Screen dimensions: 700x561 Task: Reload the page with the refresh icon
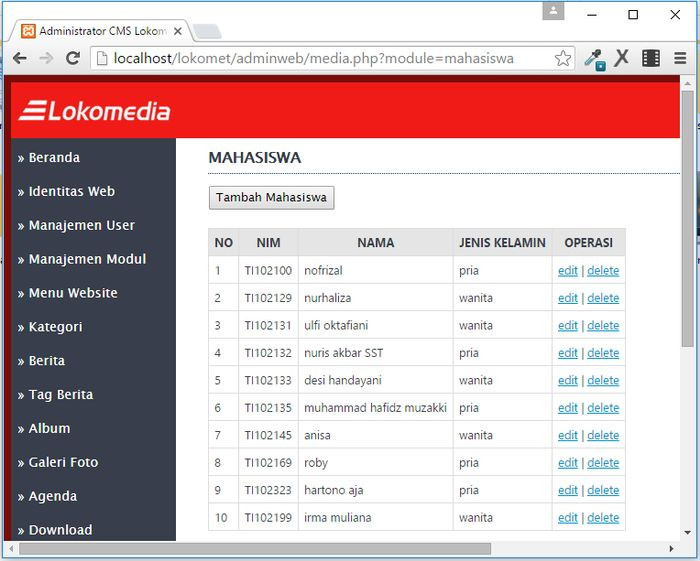click(73, 58)
